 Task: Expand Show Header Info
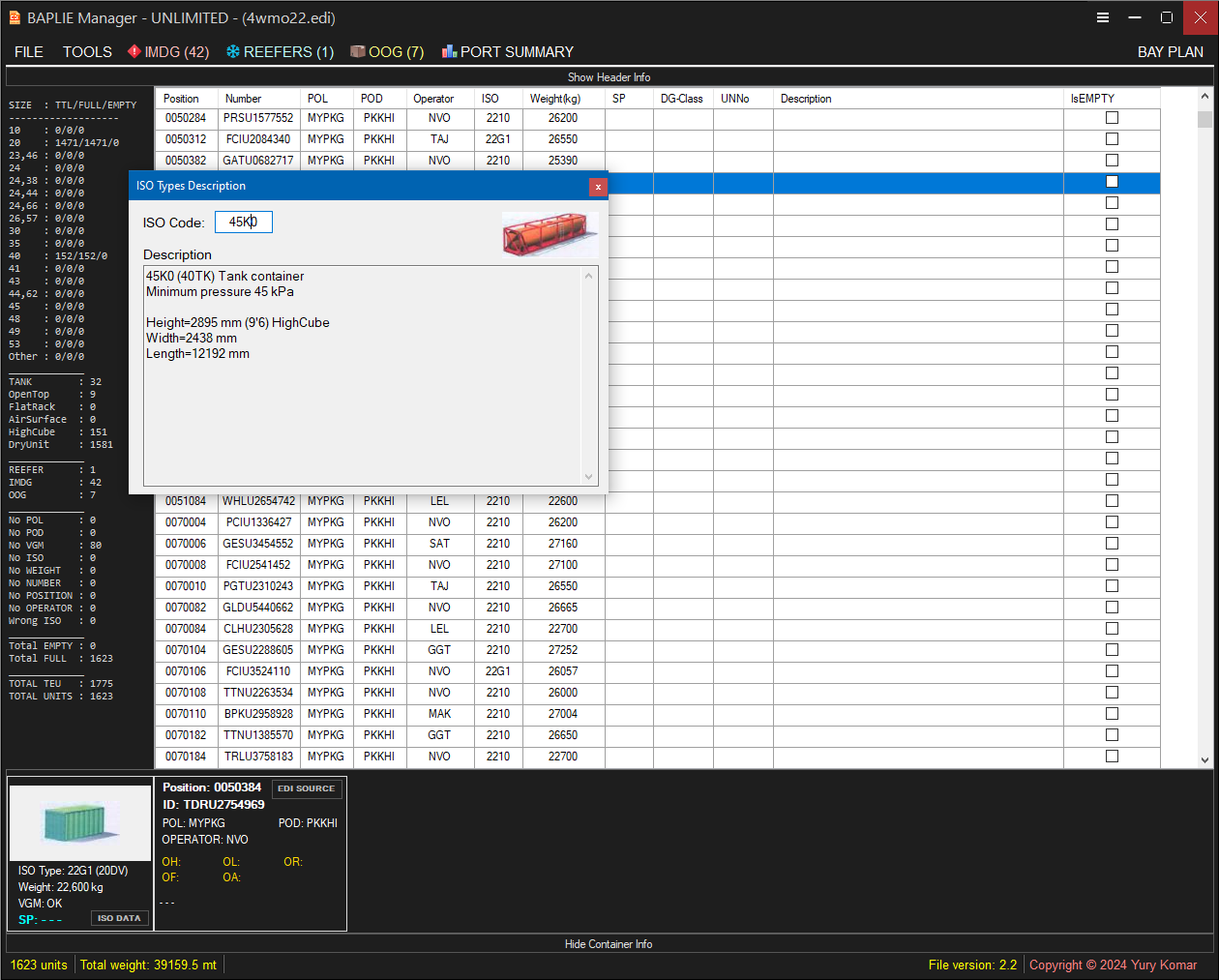coord(609,76)
